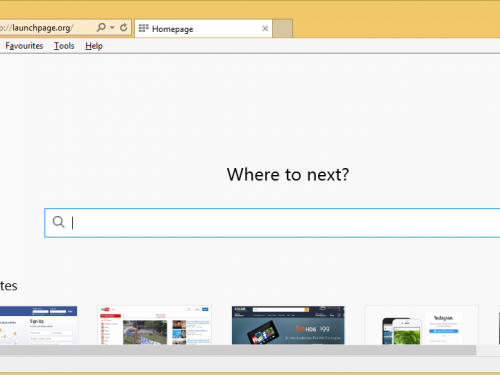Click the Homepage tab grid favicon
Image resolution: width=500 pixels, height=375 pixels.
(x=144, y=28)
